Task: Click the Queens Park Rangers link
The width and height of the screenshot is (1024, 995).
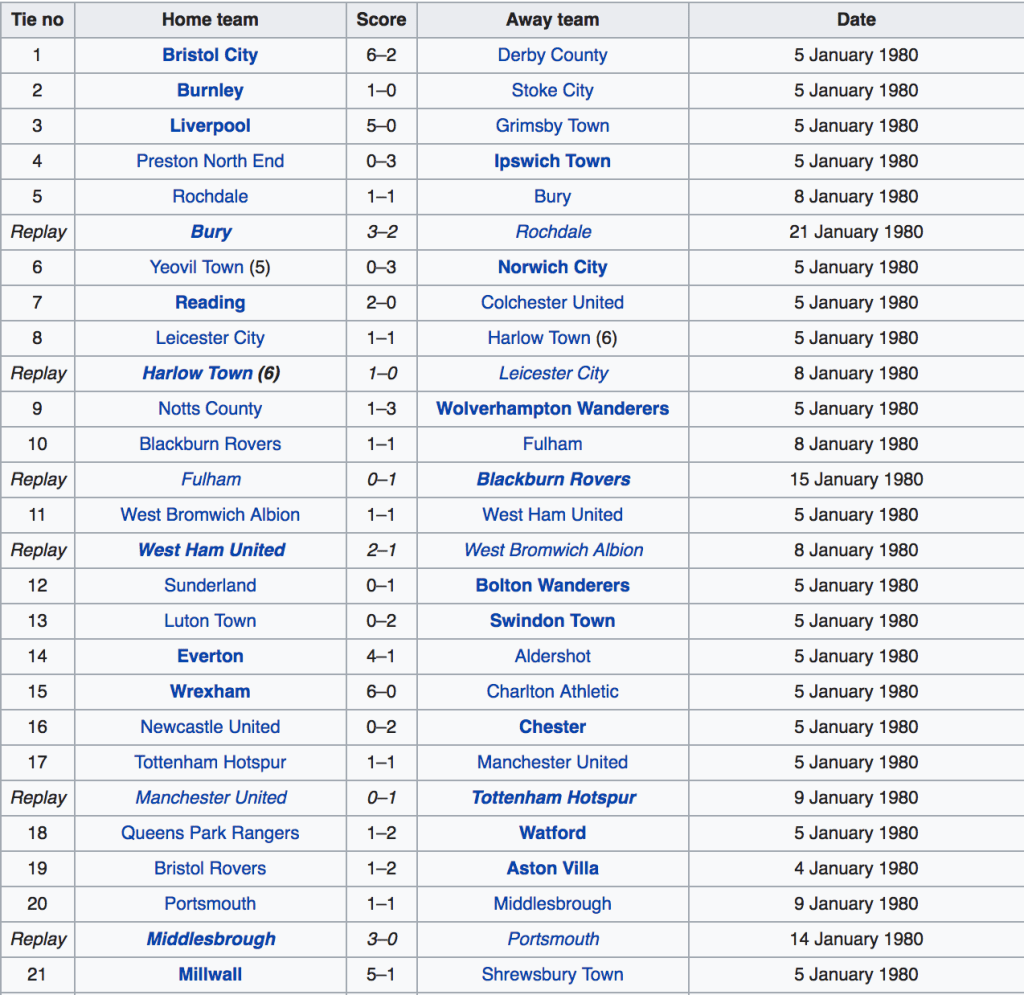Action: (x=210, y=833)
